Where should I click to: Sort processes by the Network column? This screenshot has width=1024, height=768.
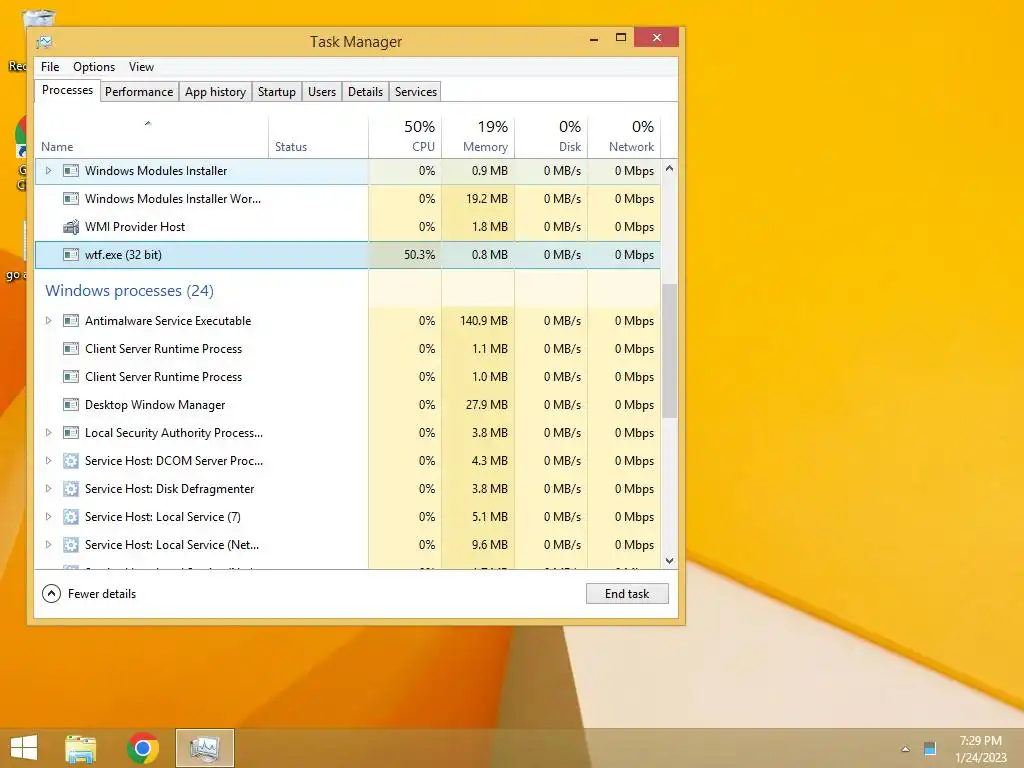tap(624, 138)
